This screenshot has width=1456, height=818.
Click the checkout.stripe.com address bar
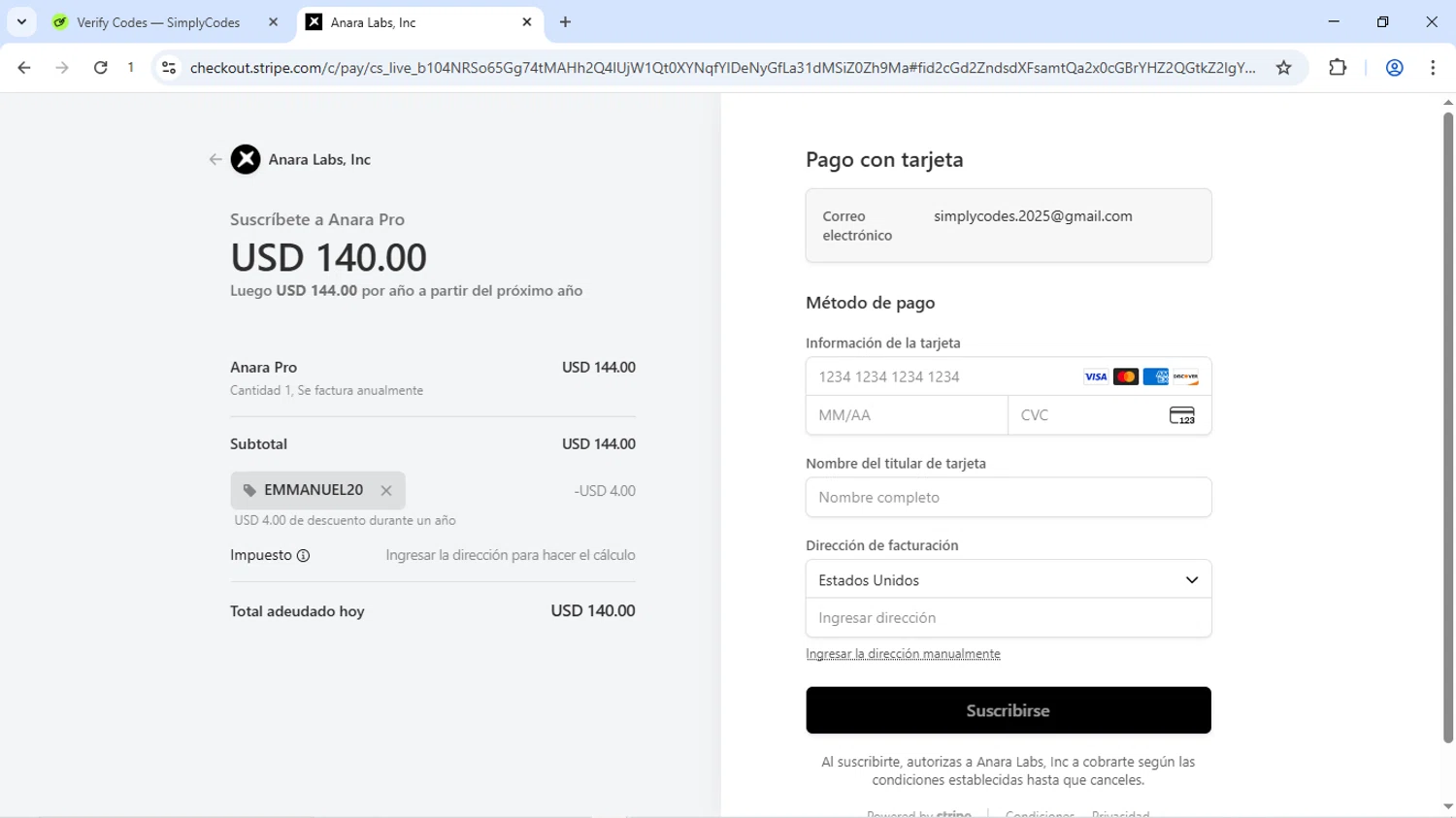722,68
